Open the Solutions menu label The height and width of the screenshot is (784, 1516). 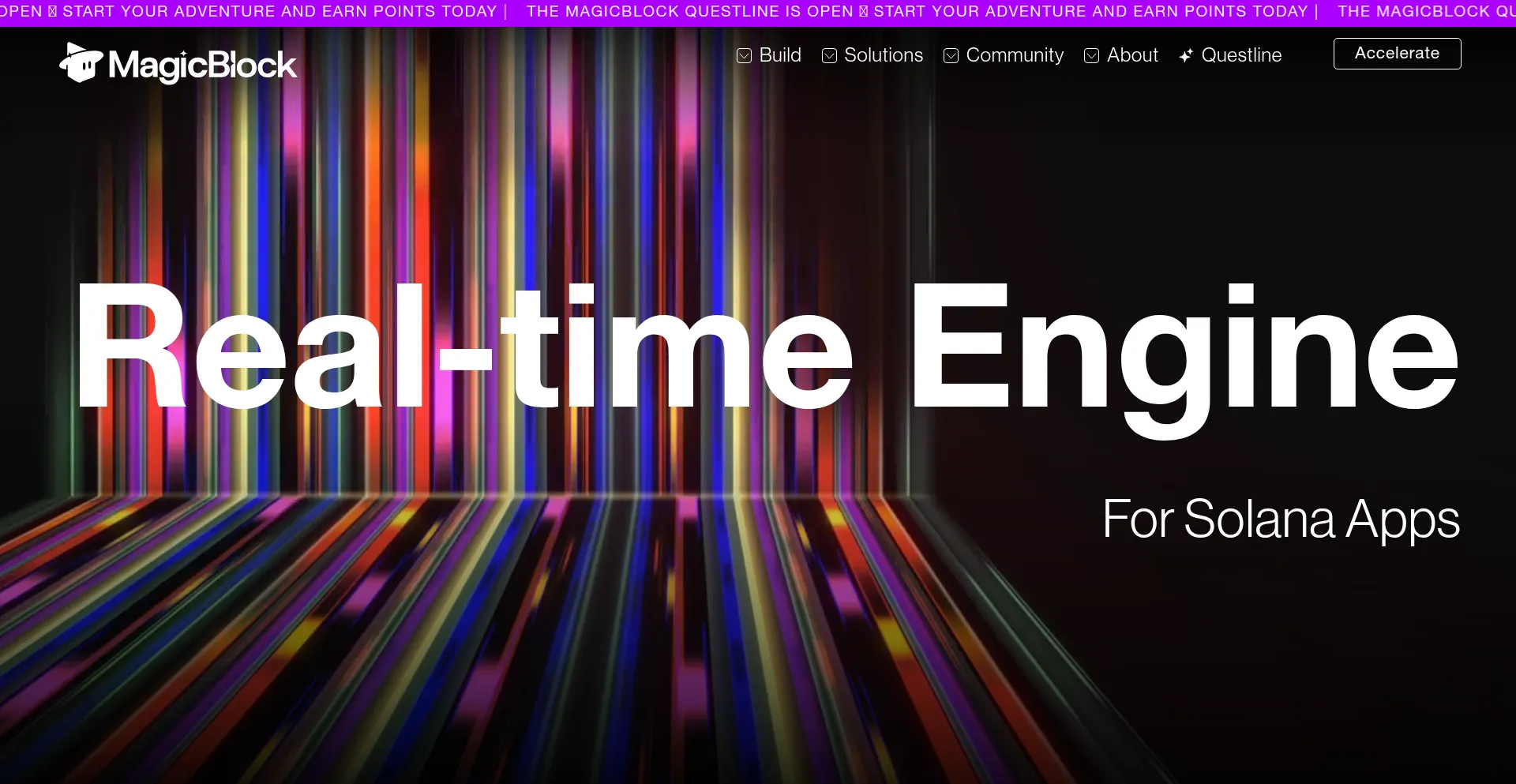pos(884,55)
